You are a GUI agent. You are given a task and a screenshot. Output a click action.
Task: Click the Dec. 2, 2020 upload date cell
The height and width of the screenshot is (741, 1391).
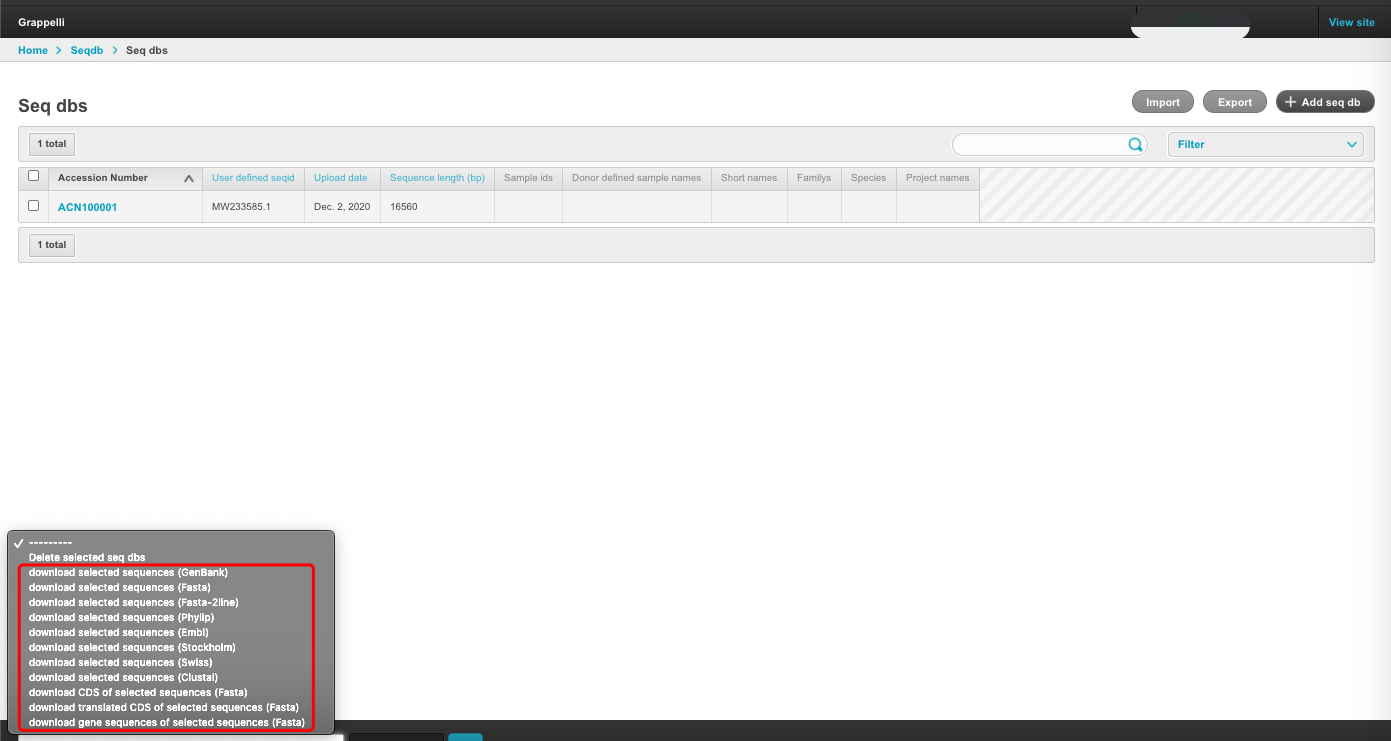point(342,207)
